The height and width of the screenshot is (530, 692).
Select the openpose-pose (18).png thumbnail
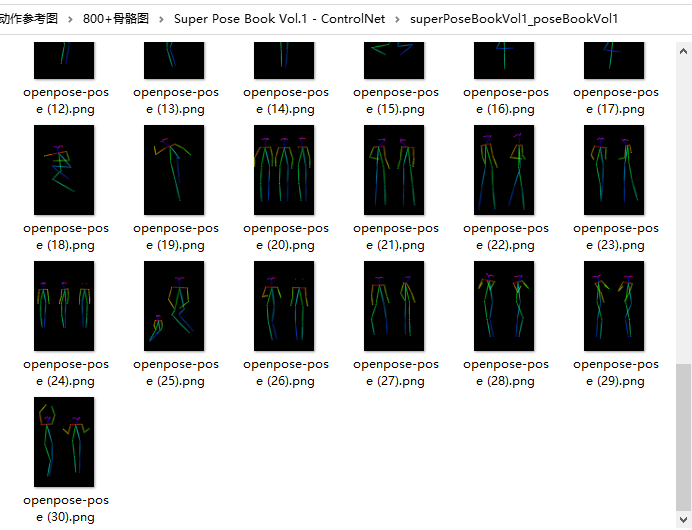point(64,170)
